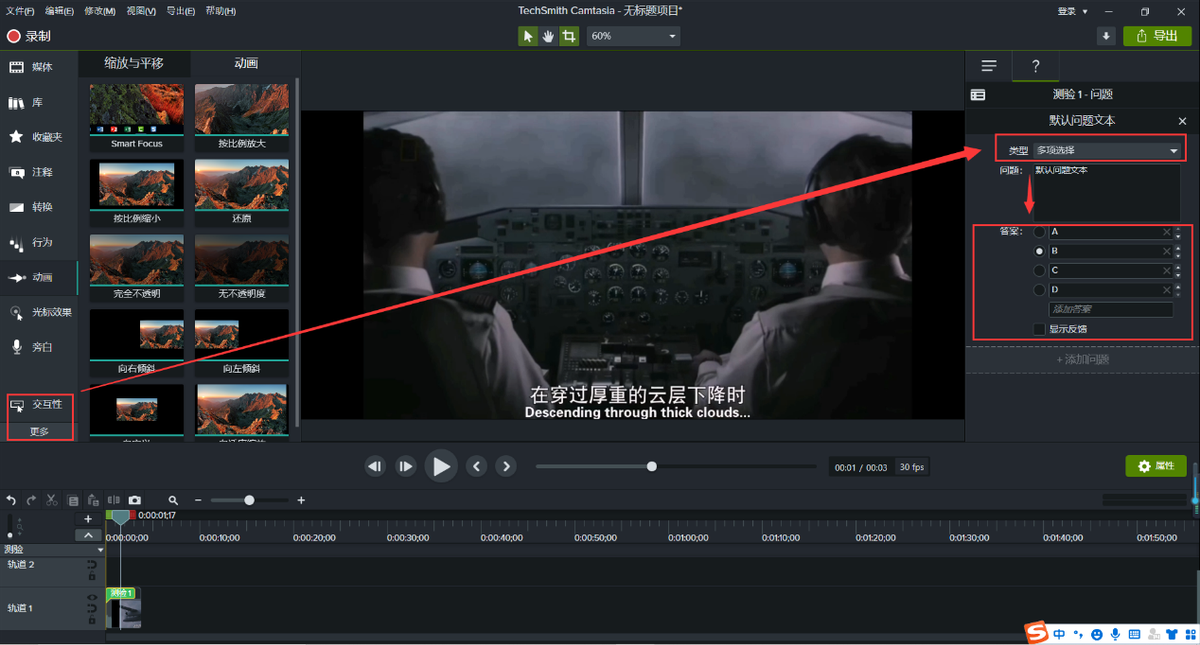
Task: Click the 添加答案 add answer field
Action: pyautogui.click(x=1110, y=310)
